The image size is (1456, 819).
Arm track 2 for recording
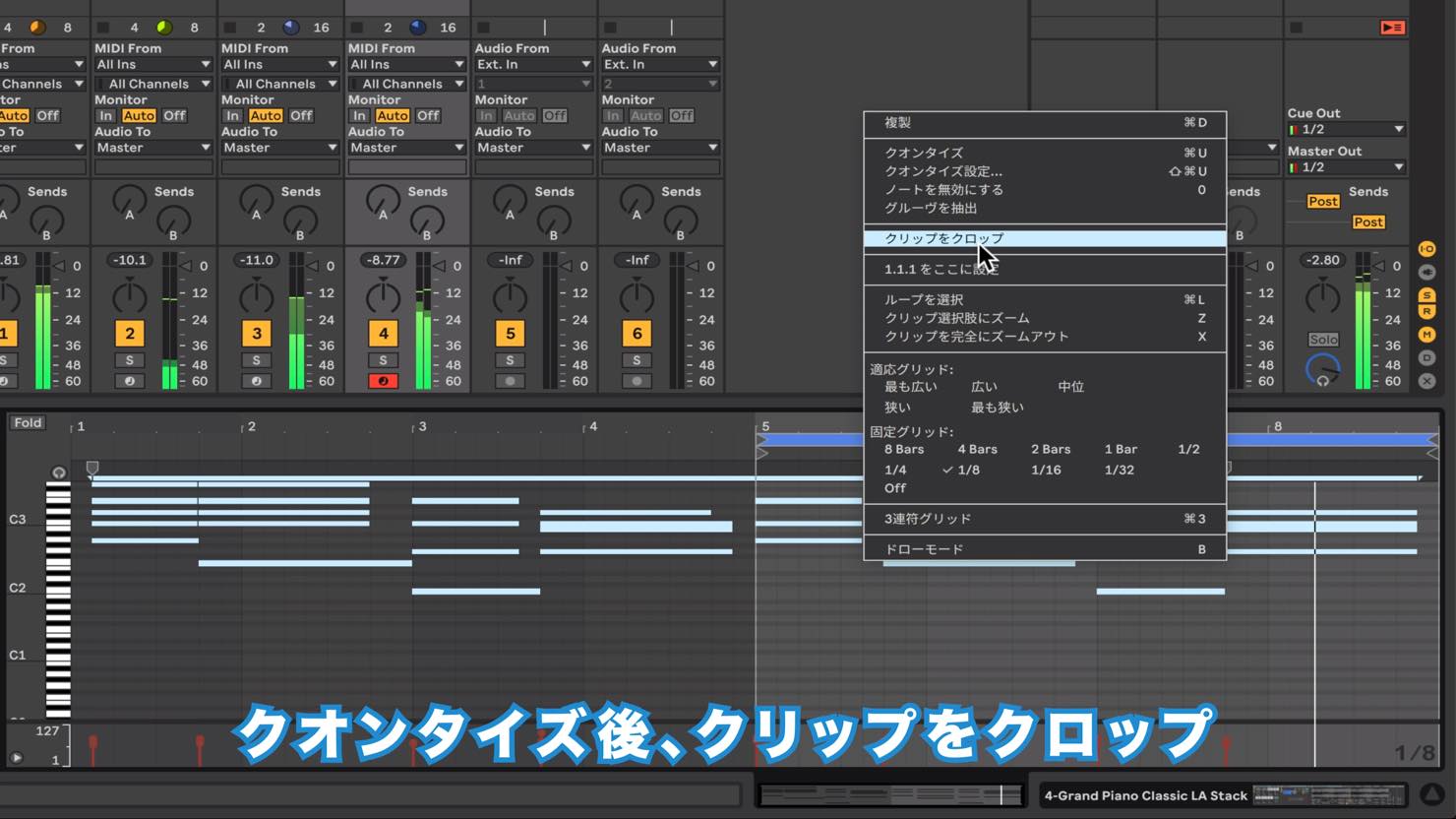tap(129, 381)
